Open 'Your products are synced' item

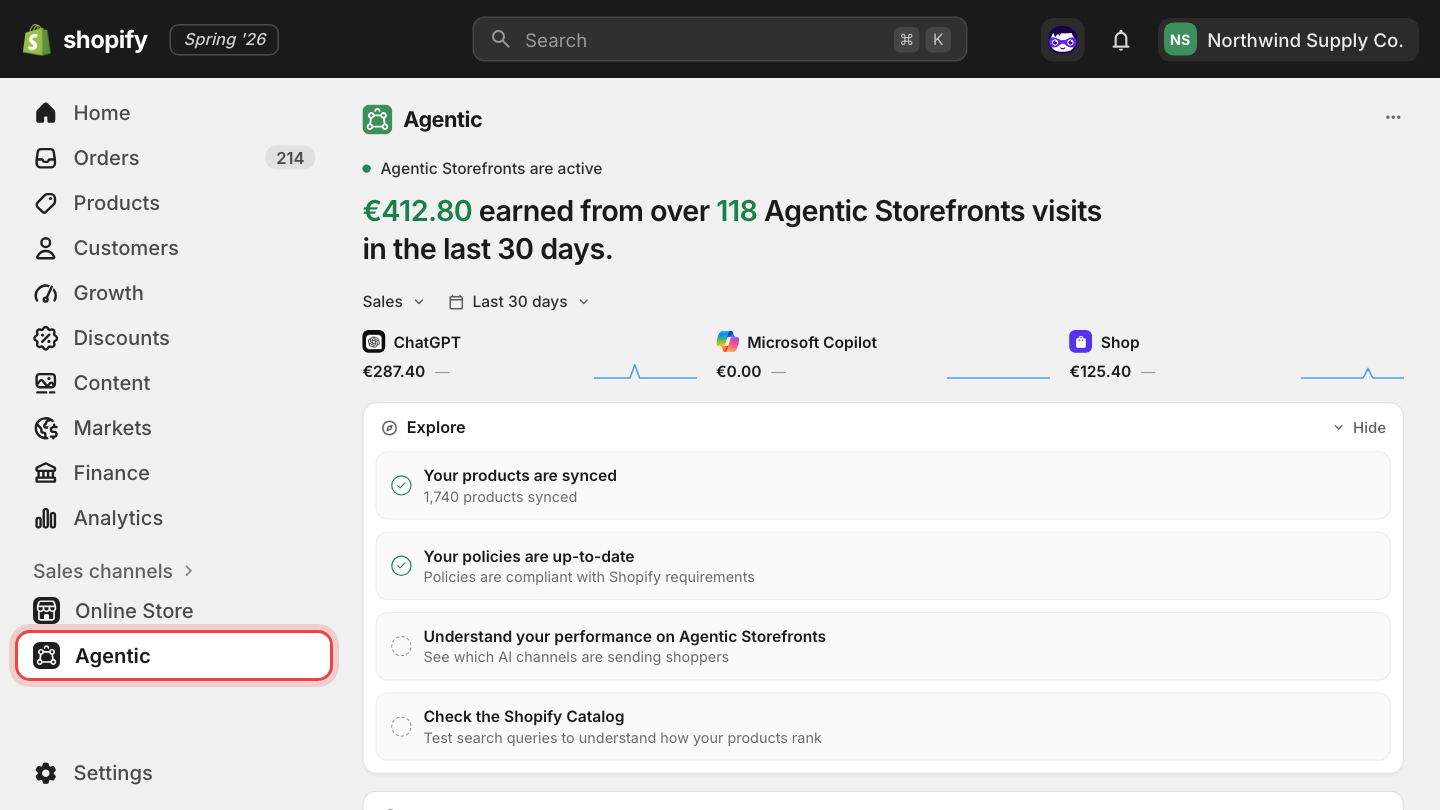[883, 485]
